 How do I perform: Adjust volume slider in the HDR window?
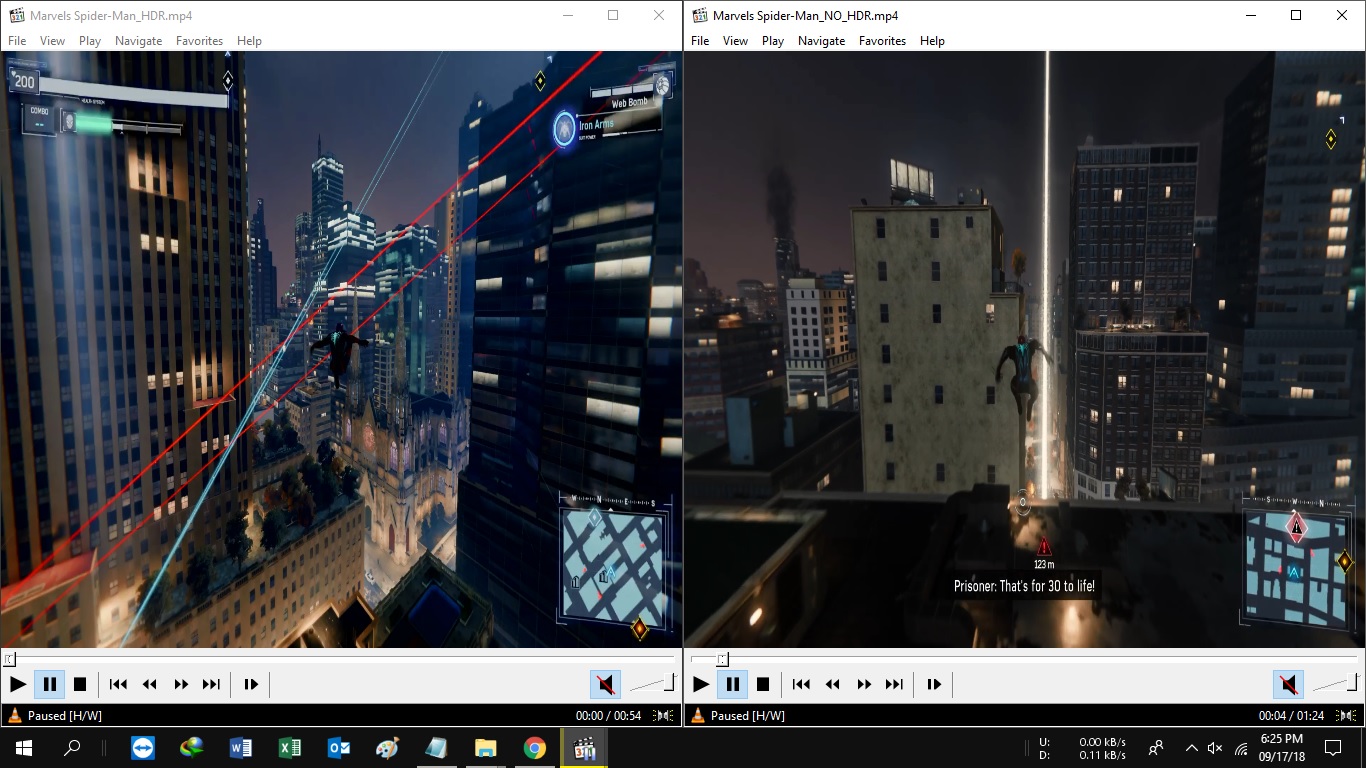pos(652,684)
